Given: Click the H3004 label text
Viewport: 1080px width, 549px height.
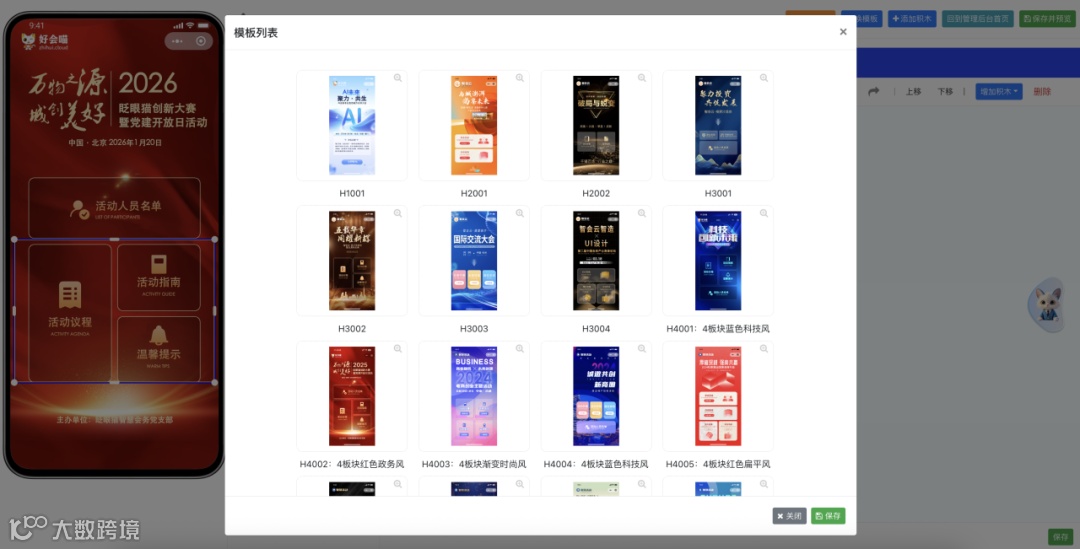Looking at the screenshot, I should (x=596, y=329).
